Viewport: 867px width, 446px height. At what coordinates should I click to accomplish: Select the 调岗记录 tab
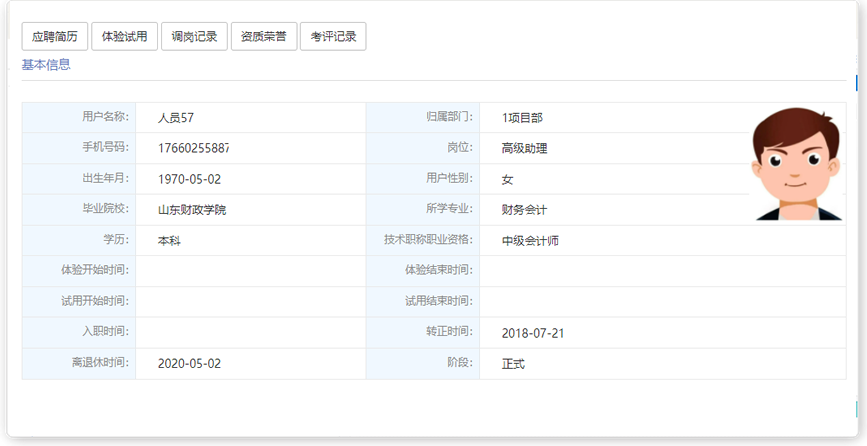pyautogui.click(x=194, y=37)
